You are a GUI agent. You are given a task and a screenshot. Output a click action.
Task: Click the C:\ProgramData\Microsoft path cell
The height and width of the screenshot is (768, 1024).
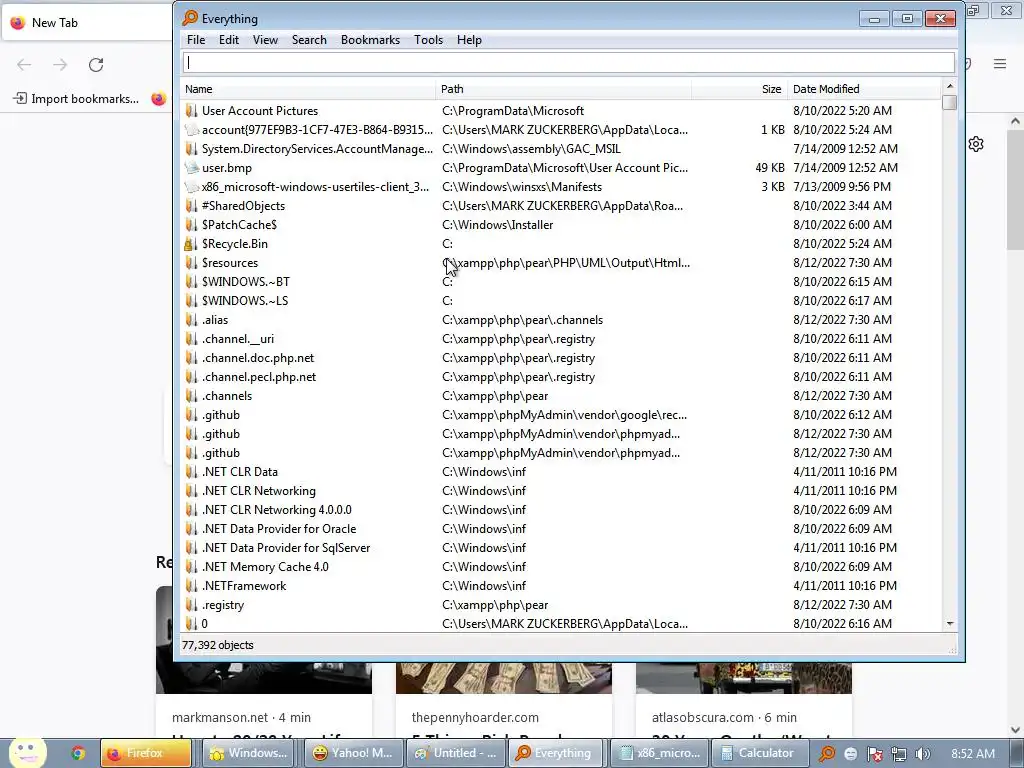(513, 111)
